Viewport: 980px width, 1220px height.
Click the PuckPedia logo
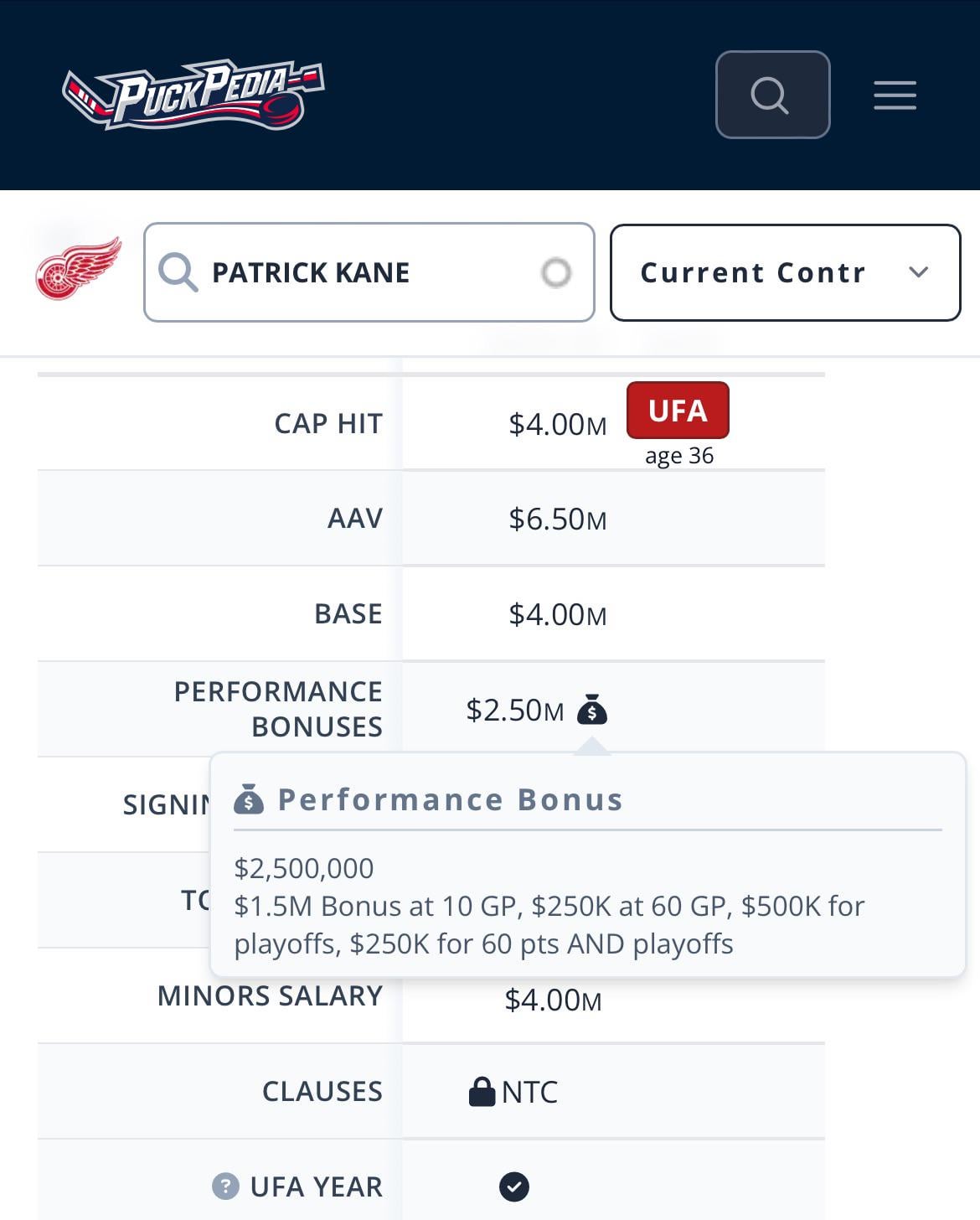coord(193,95)
